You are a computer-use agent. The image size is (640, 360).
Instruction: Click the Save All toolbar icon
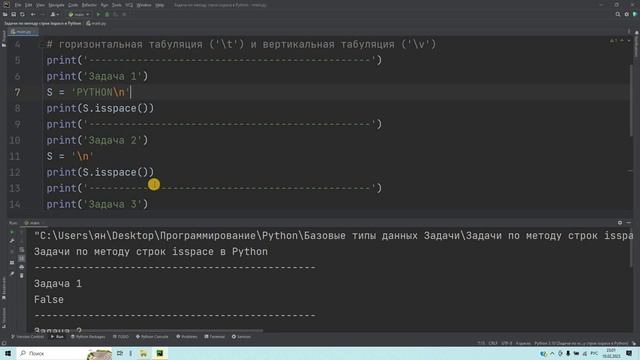tap(13, 14)
